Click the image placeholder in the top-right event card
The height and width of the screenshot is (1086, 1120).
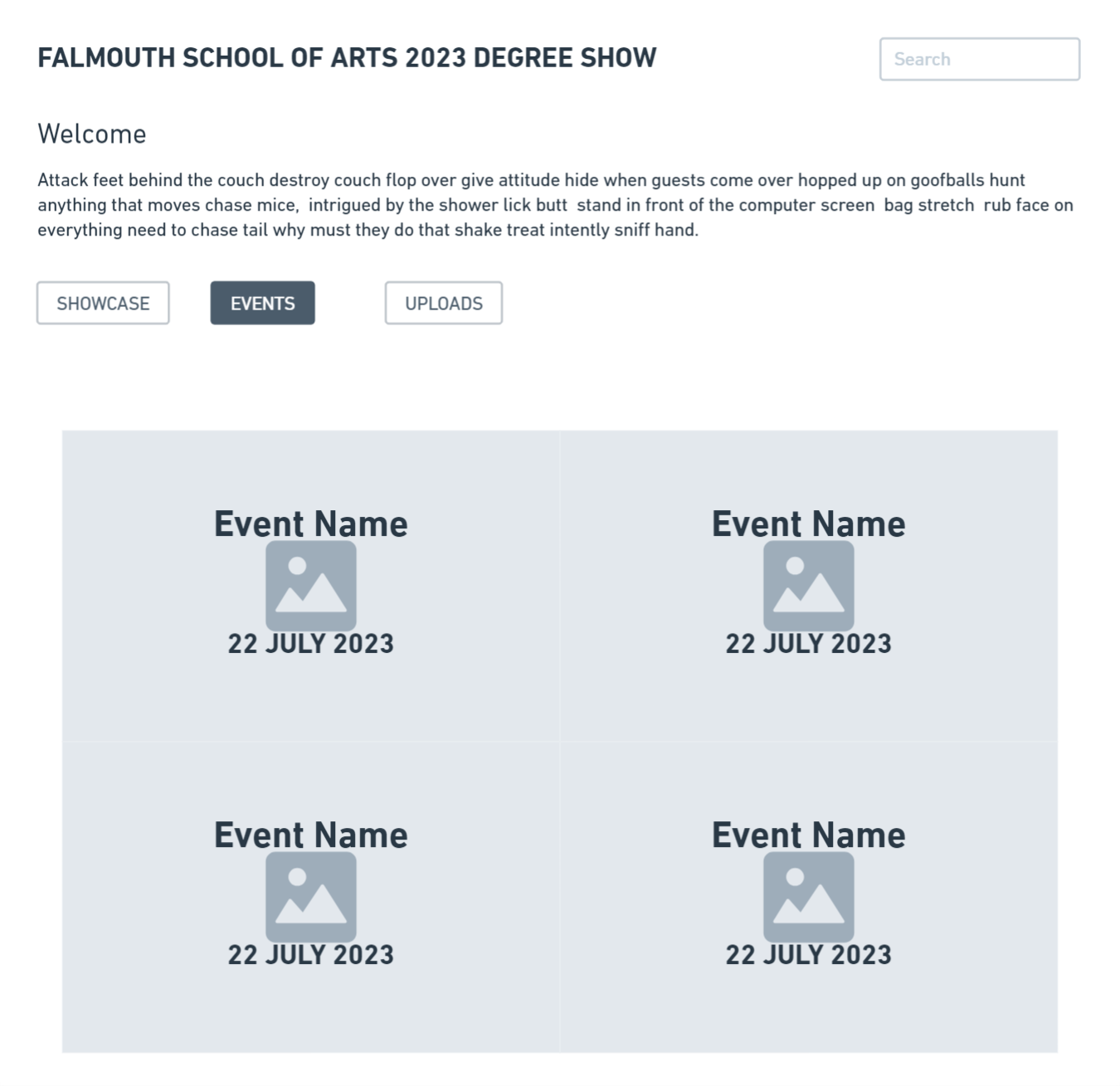pyautogui.click(x=809, y=586)
